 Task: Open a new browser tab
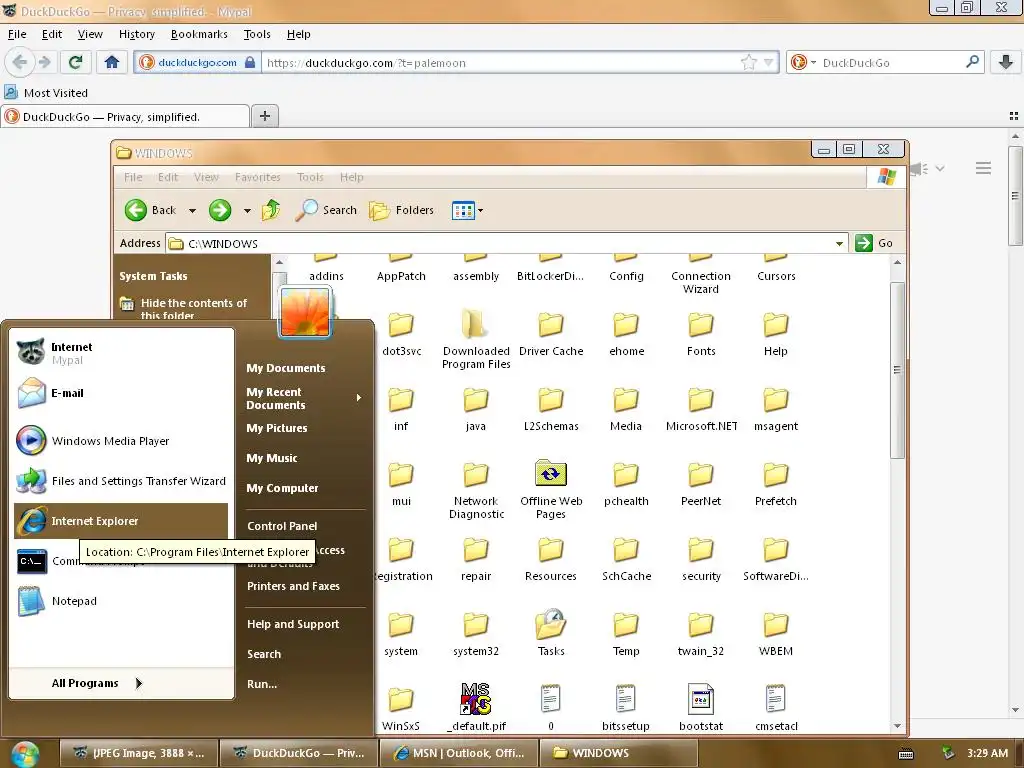pos(264,116)
